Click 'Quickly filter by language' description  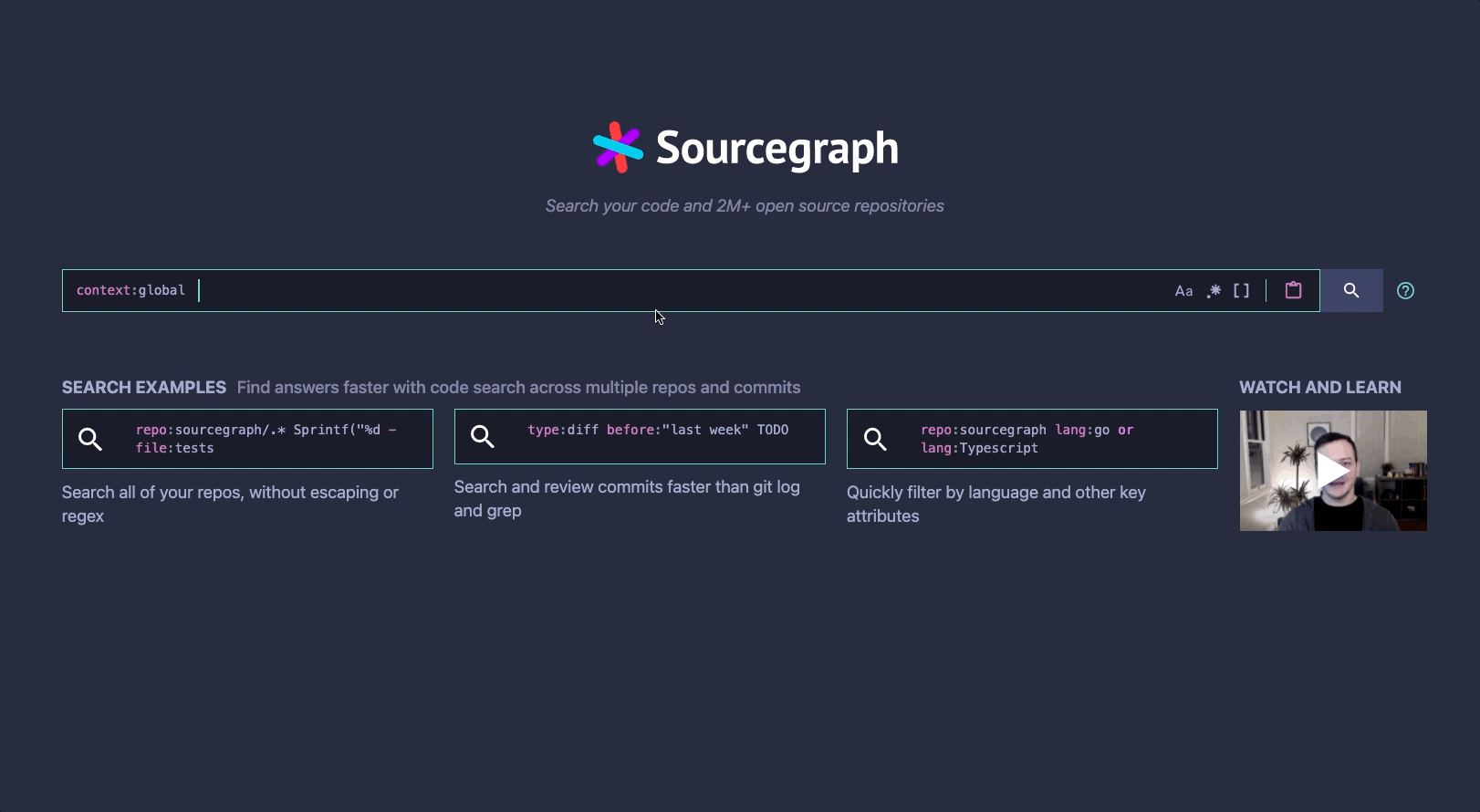(996, 504)
